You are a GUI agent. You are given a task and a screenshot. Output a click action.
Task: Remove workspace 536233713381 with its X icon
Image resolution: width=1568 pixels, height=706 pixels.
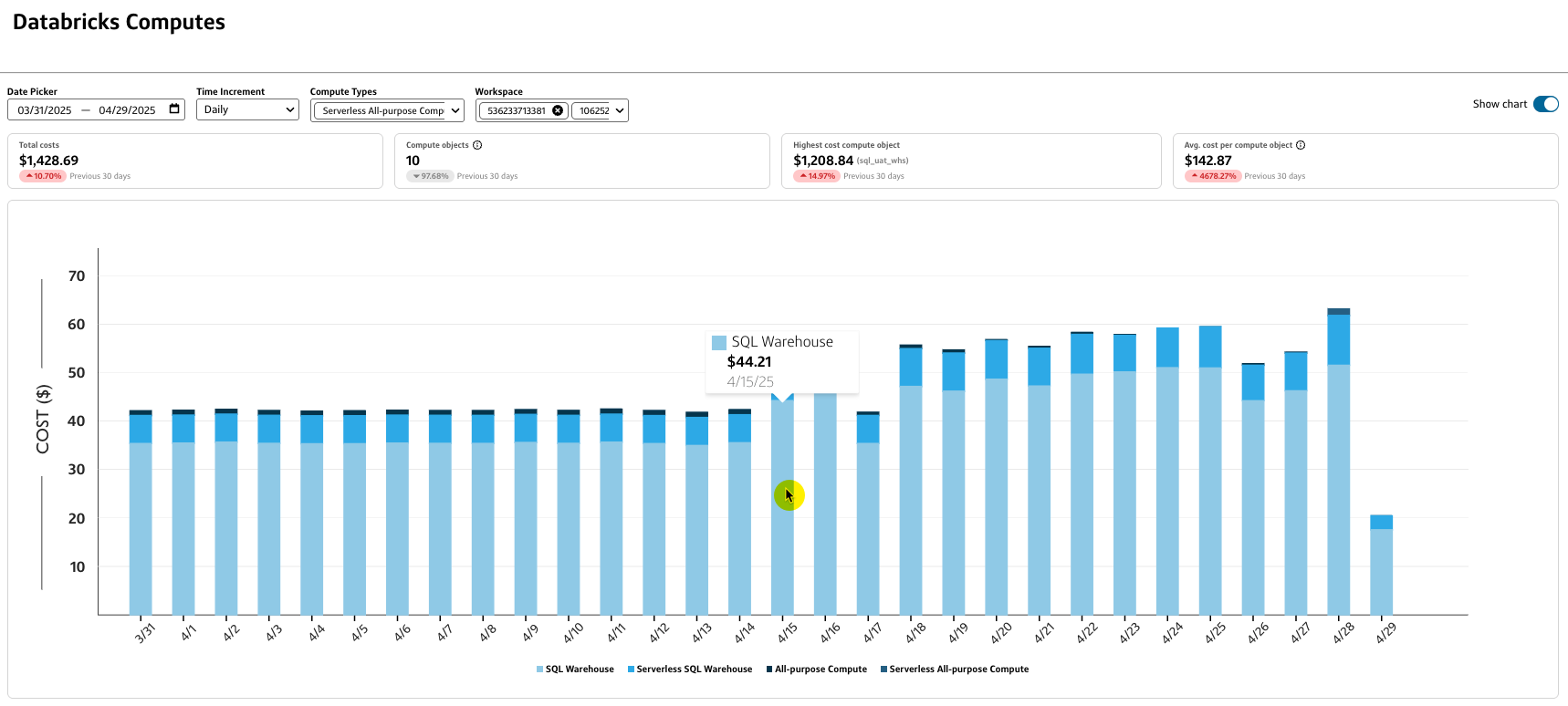pos(558,110)
